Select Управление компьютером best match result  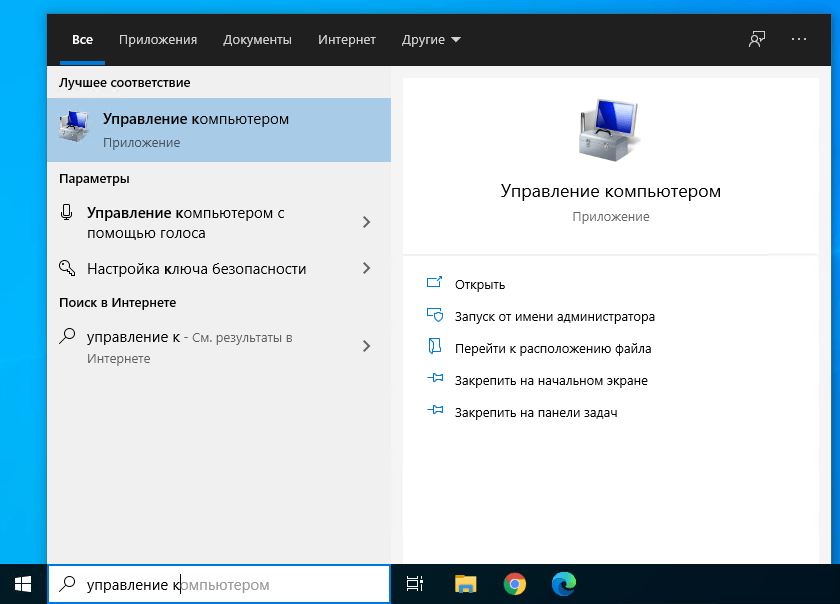pyautogui.click(x=219, y=130)
